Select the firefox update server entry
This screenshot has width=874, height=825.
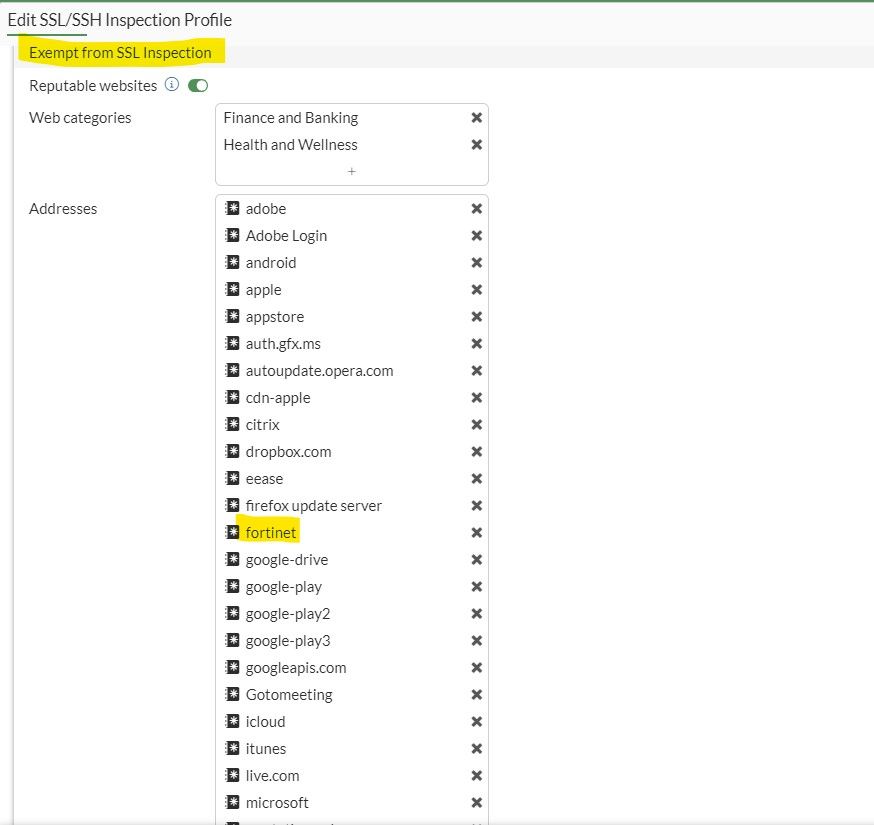click(314, 506)
